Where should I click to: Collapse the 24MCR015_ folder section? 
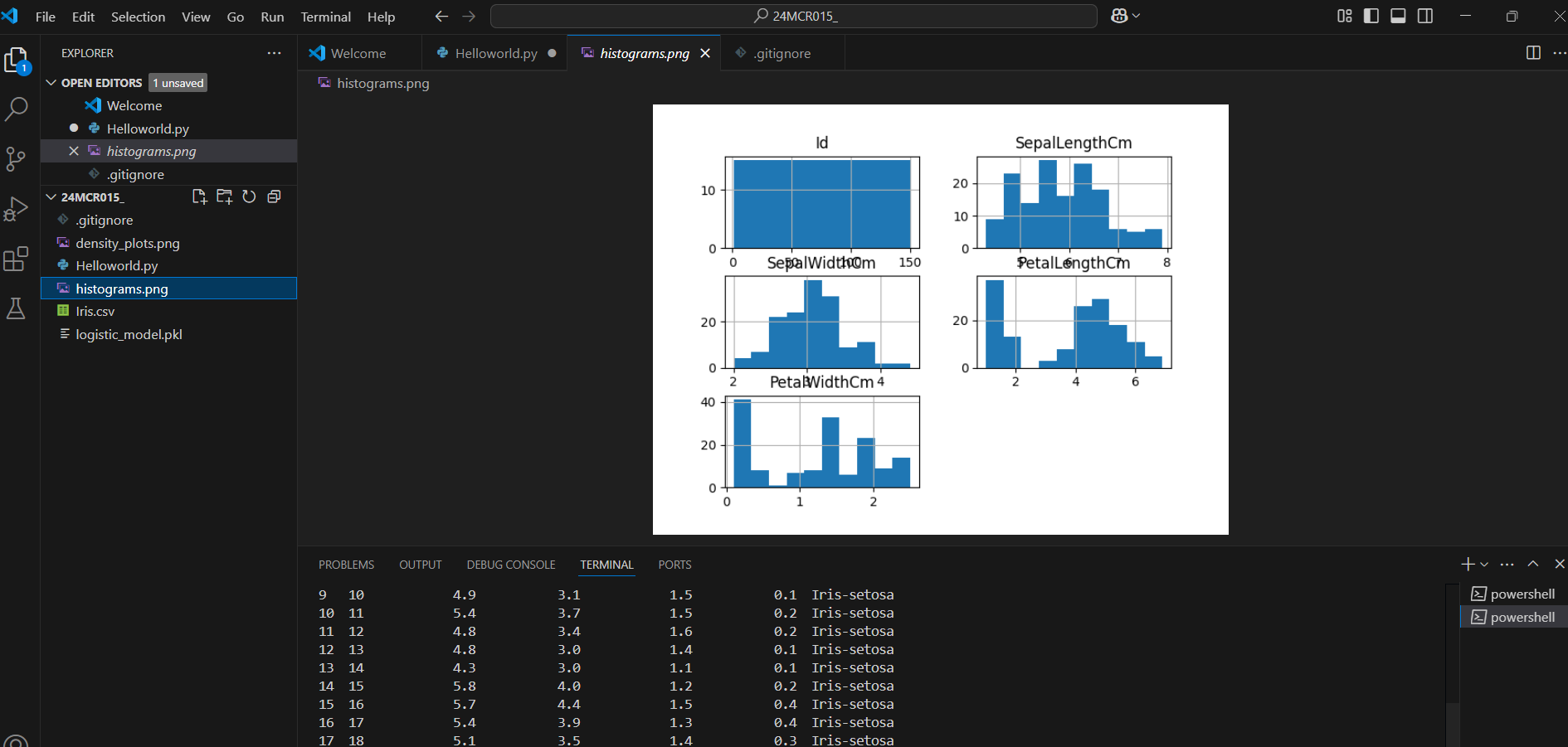[51, 197]
